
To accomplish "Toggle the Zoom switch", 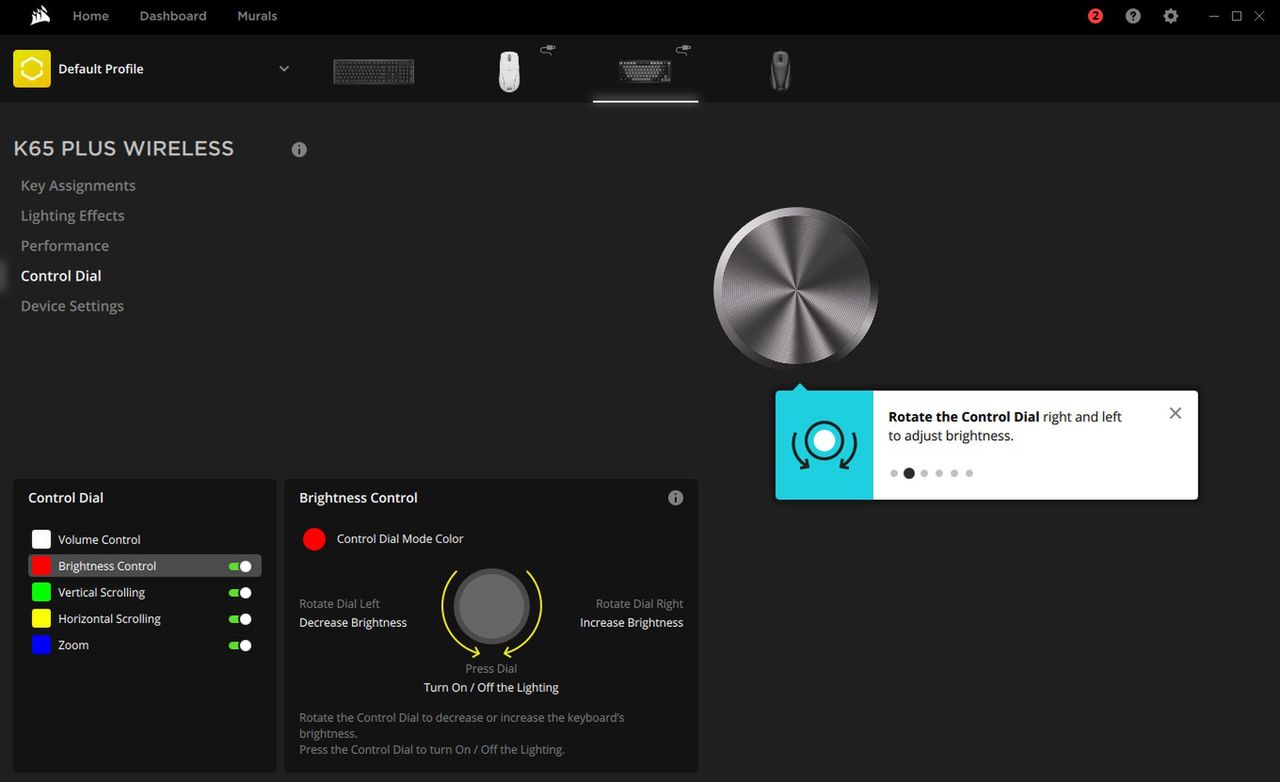I will 240,645.
